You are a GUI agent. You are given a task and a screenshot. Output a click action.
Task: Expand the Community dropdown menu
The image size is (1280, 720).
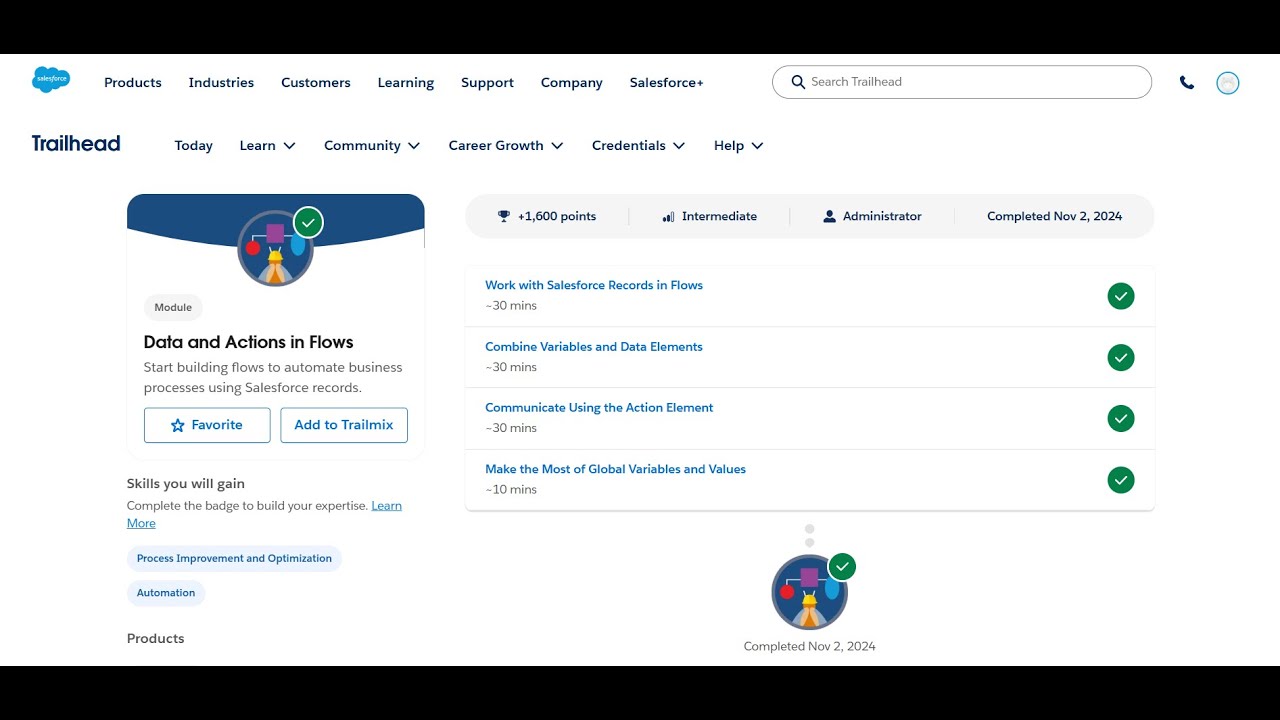372,146
